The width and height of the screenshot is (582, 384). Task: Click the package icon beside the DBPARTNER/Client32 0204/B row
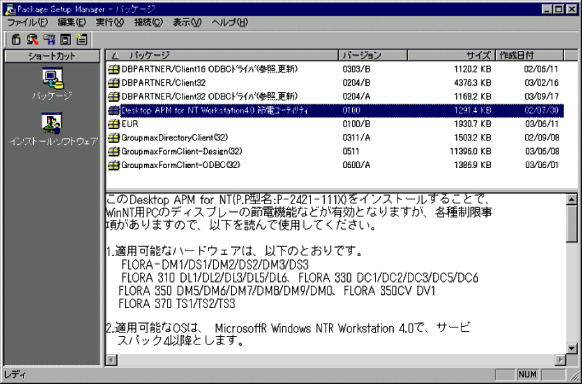[114, 83]
